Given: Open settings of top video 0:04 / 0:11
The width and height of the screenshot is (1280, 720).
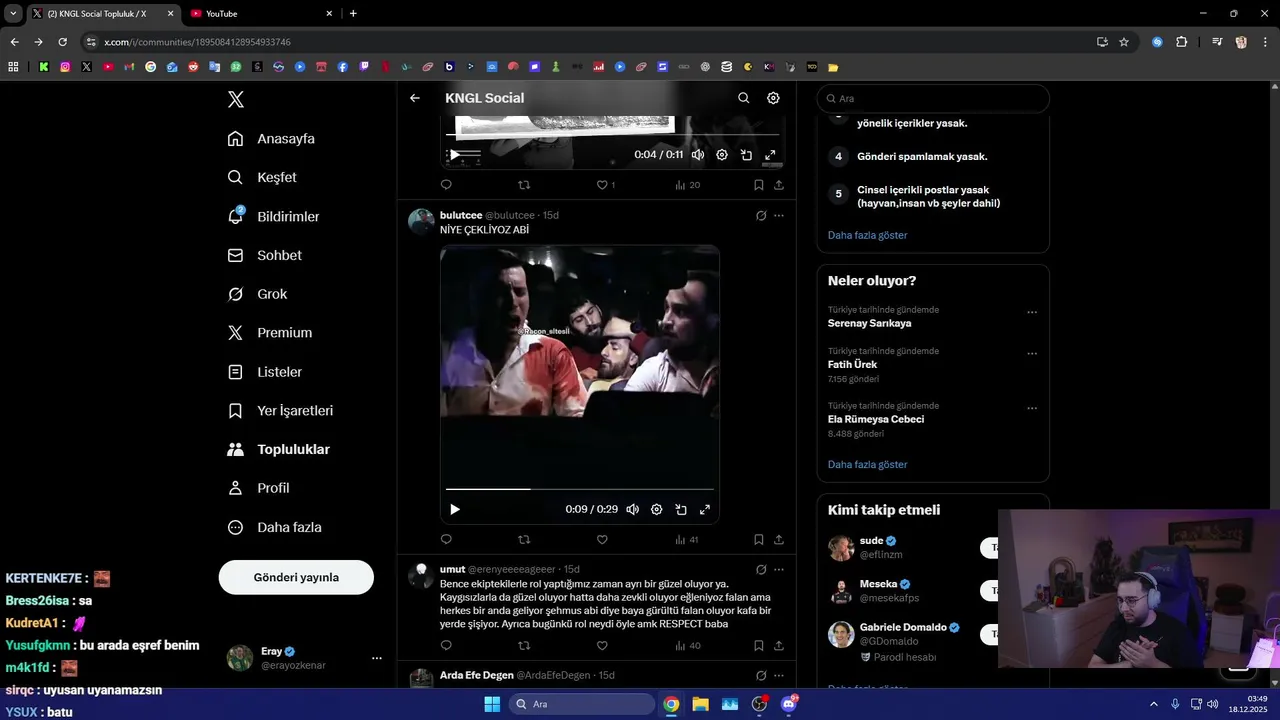Looking at the screenshot, I should (x=722, y=155).
